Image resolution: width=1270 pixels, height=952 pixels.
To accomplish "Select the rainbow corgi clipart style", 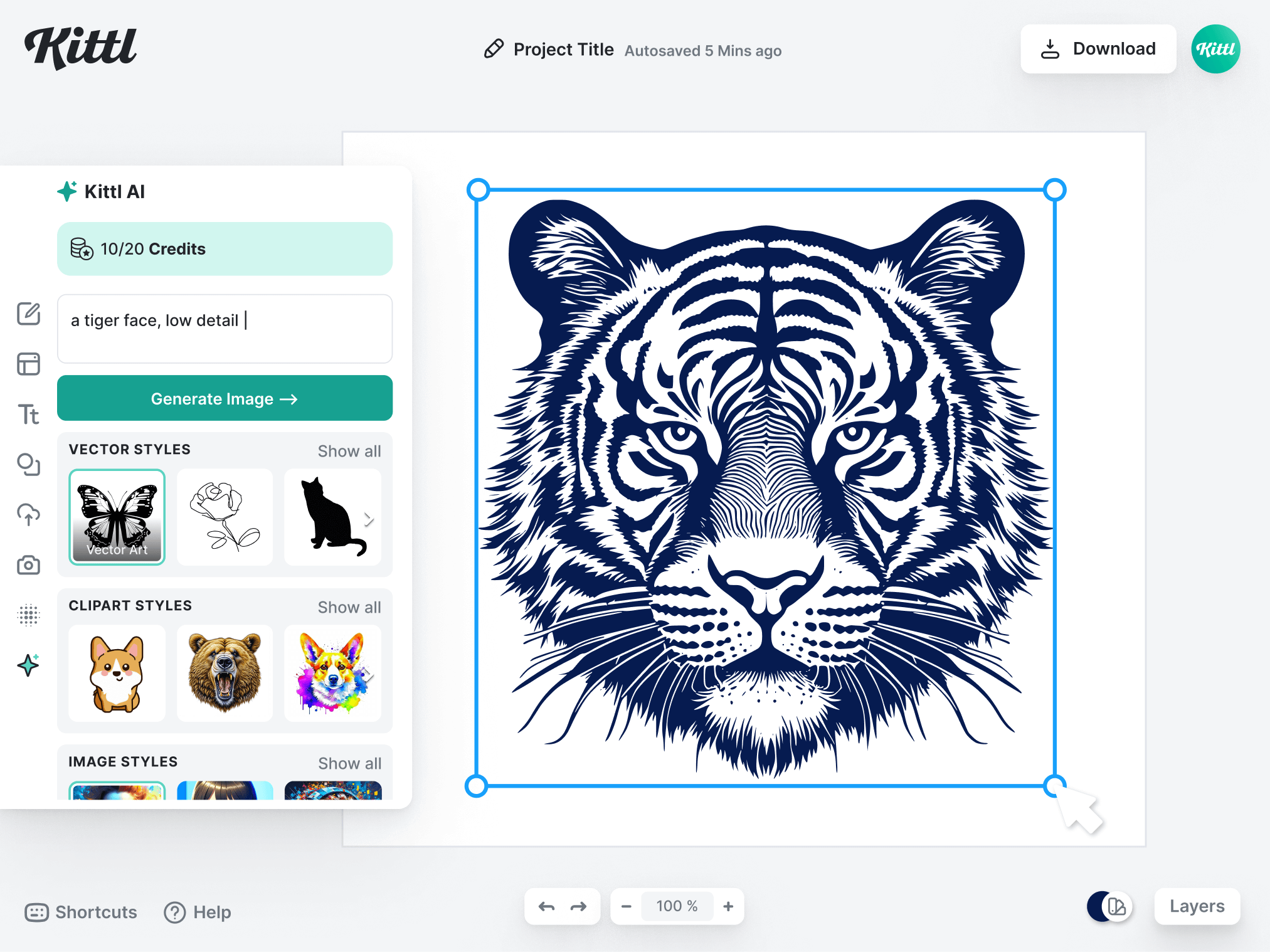I will point(332,674).
